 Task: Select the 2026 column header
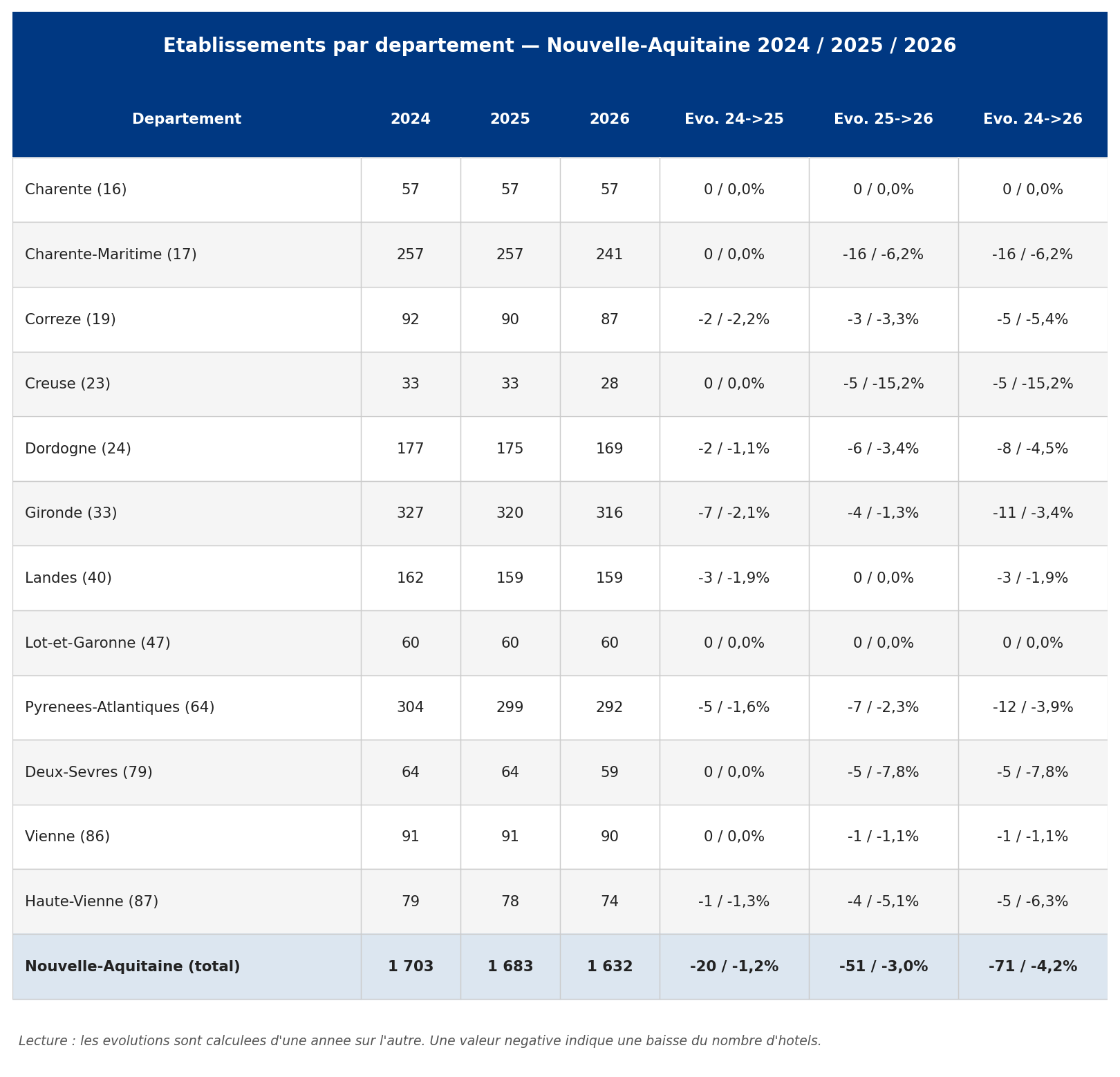610,119
